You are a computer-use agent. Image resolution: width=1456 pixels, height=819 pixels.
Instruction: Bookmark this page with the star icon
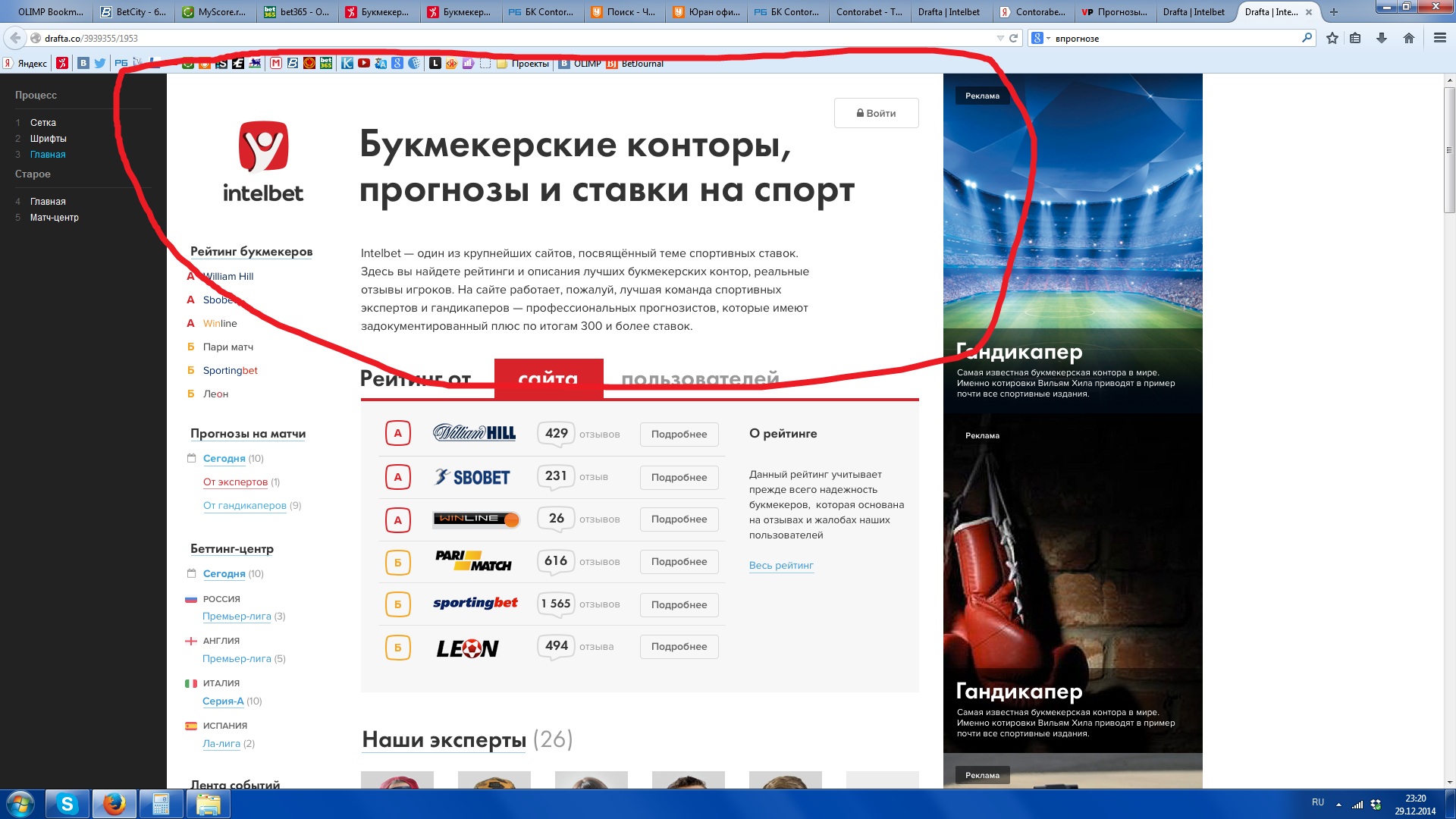coord(1332,38)
